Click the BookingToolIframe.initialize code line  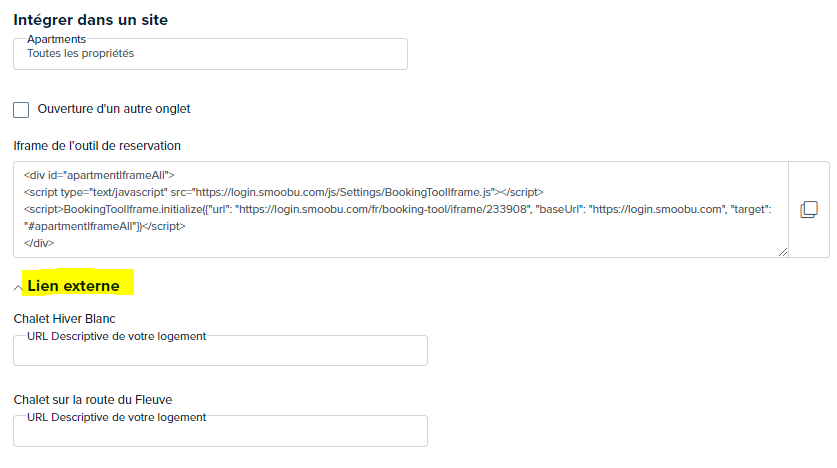click(398, 209)
